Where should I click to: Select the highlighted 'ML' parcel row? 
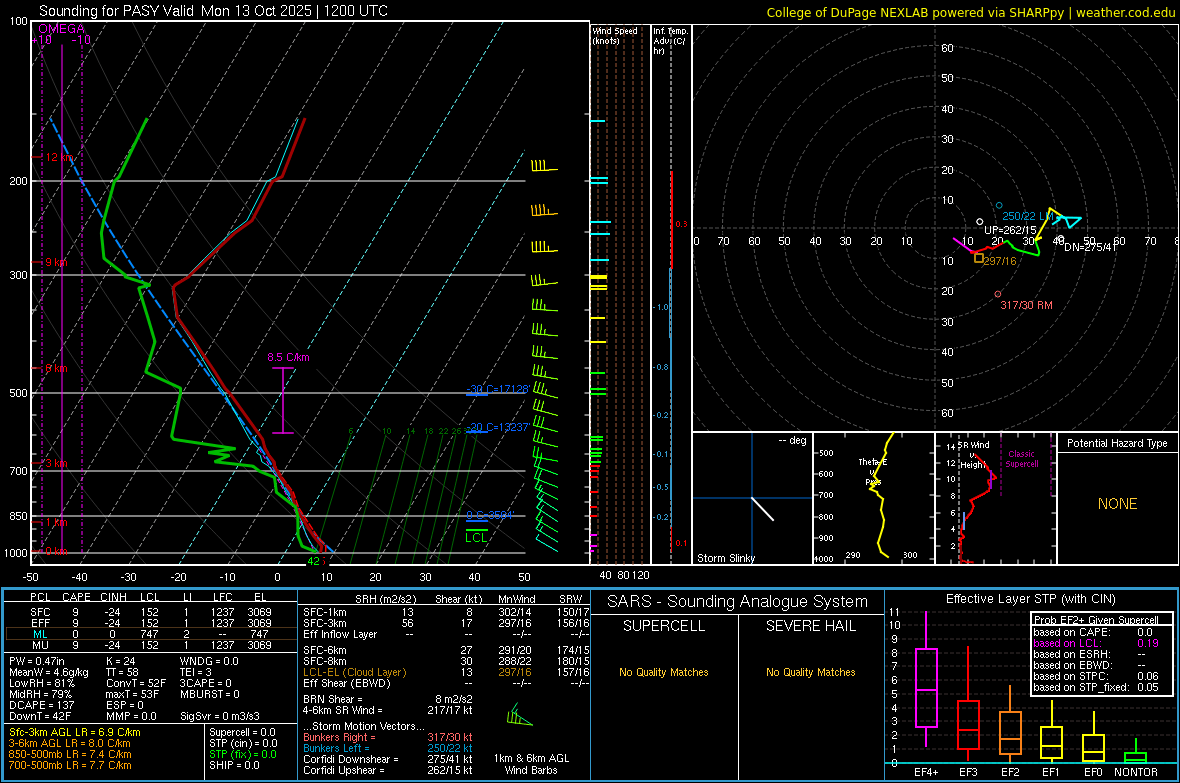click(150, 634)
